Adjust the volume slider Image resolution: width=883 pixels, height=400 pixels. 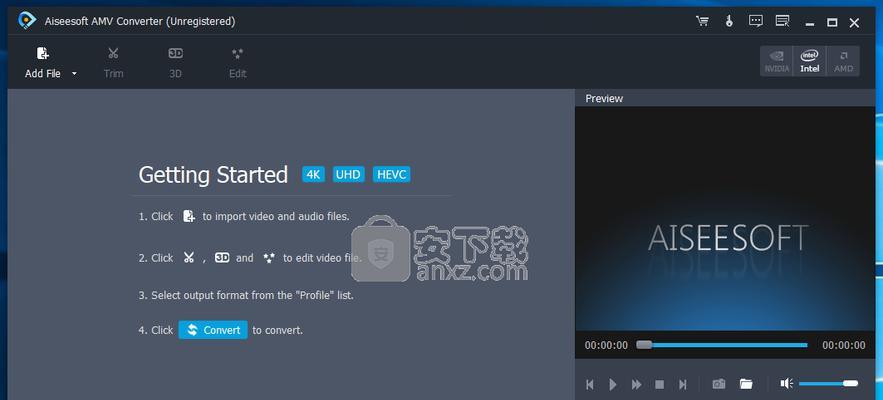pos(828,383)
